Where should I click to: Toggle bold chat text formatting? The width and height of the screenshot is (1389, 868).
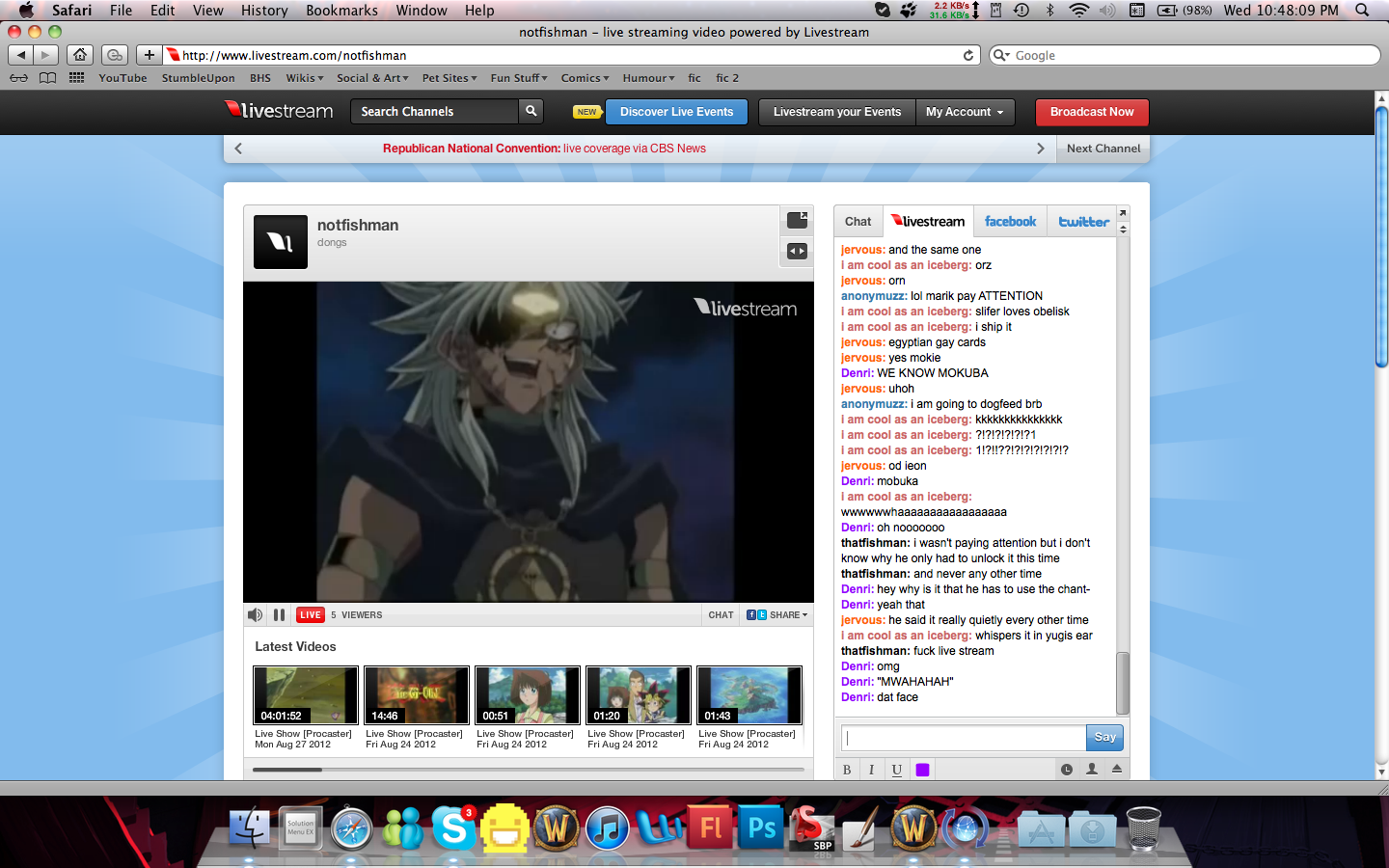(x=847, y=770)
